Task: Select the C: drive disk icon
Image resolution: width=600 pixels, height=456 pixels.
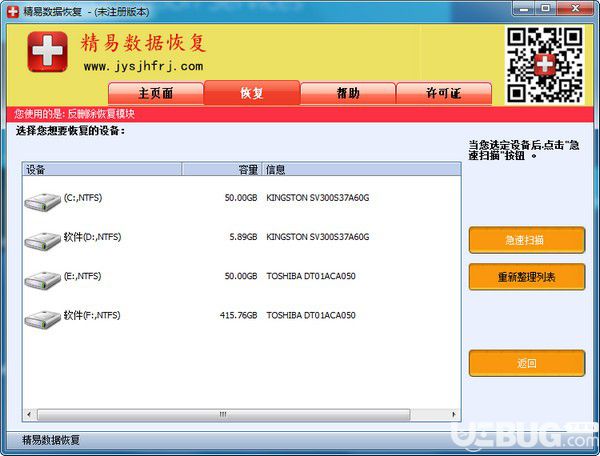Action: click(x=42, y=202)
